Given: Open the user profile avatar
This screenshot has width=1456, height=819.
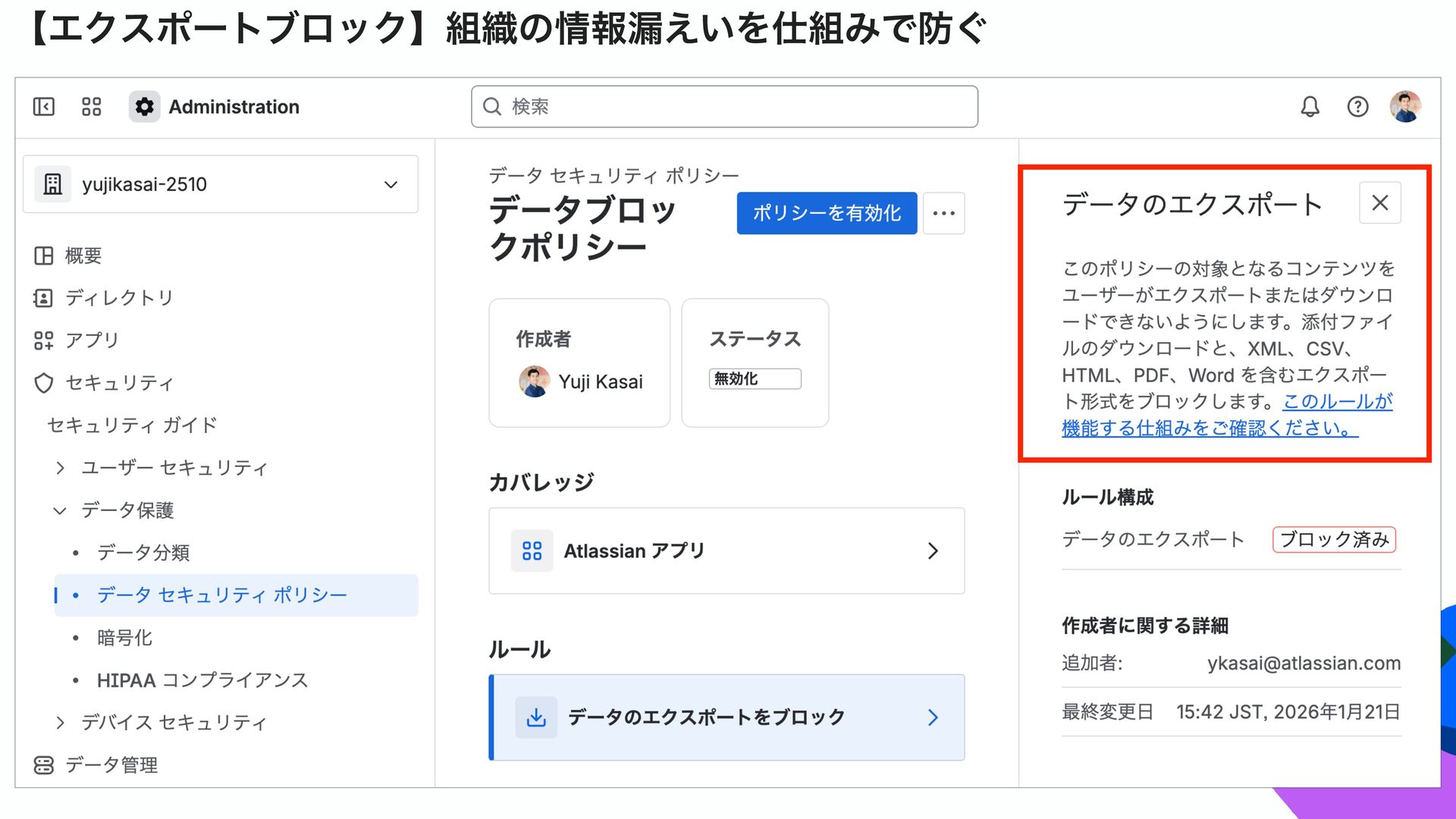Looking at the screenshot, I should 1404,106.
